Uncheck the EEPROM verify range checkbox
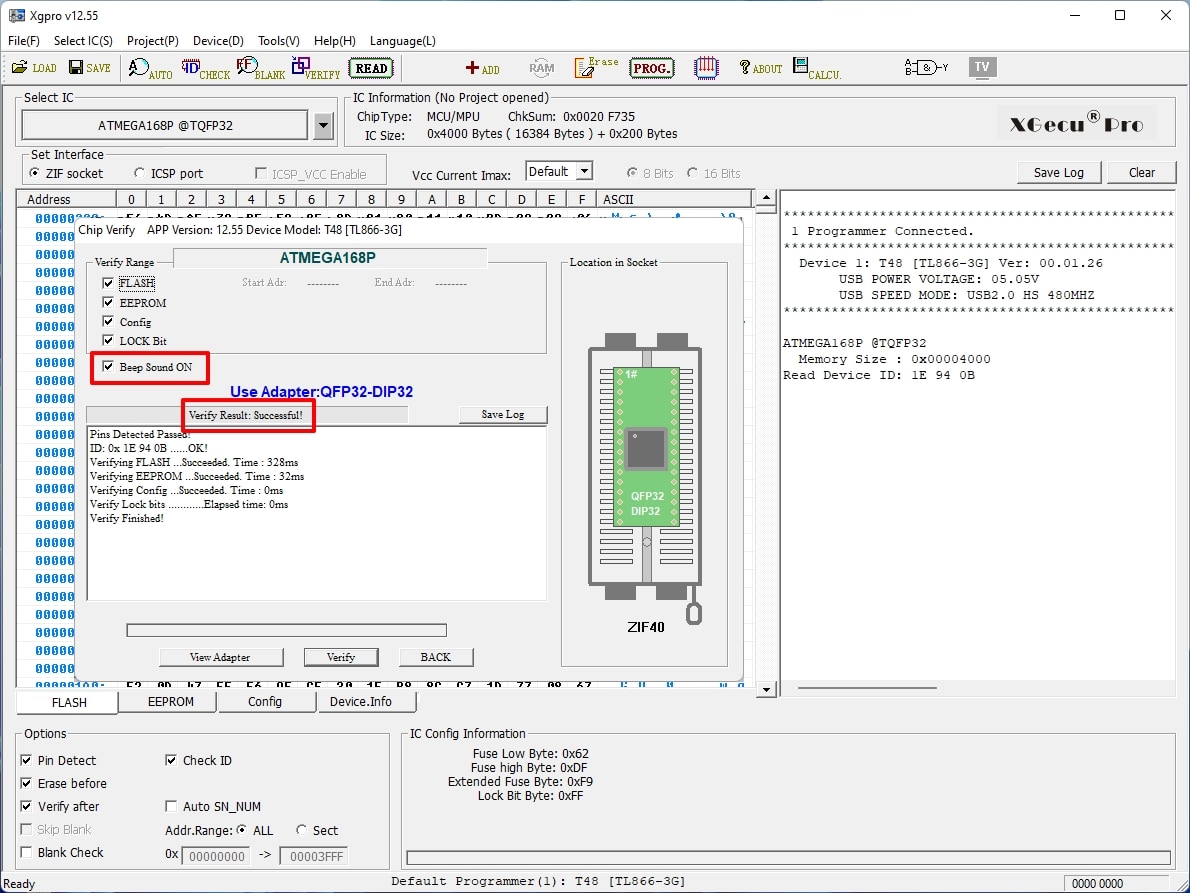The image size is (1190, 893). coord(109,303)
